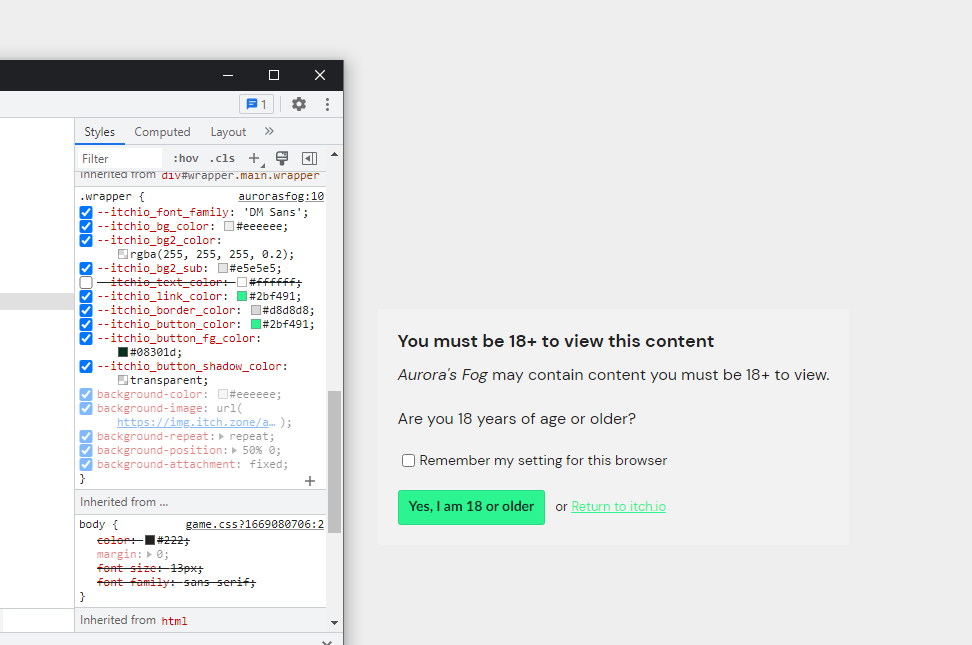Switch to the Computed tab
This screenshot has width=972, height=645.
[162, 131]
